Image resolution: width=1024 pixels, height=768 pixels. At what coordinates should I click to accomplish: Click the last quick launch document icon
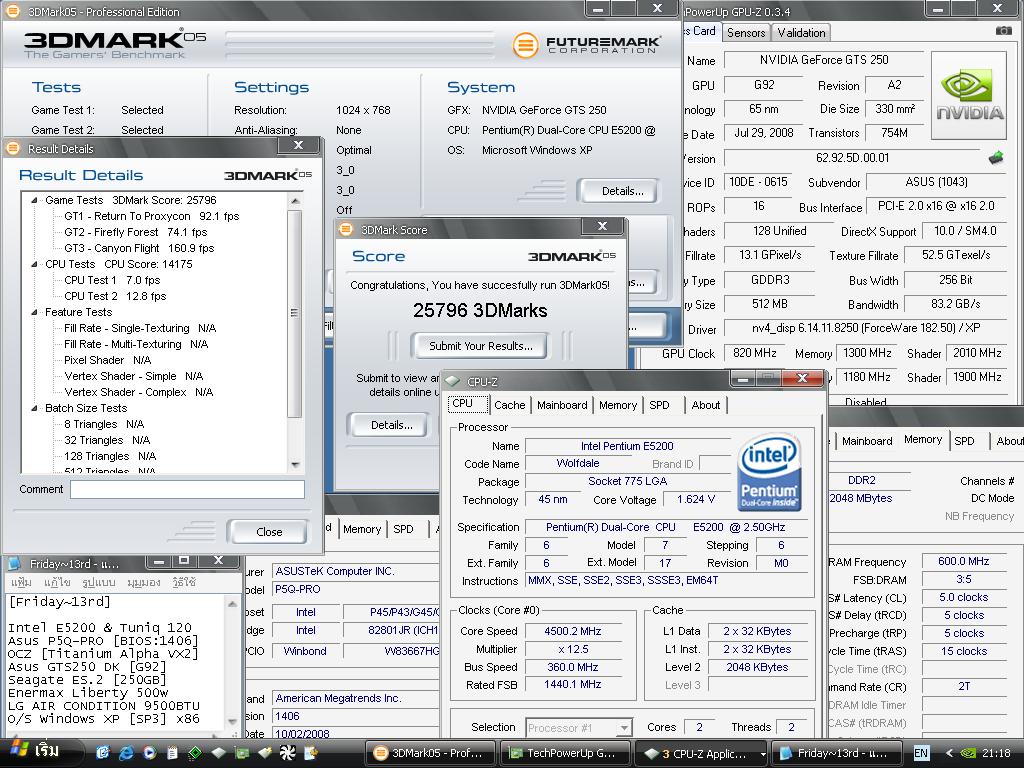[x=311, y=752]
